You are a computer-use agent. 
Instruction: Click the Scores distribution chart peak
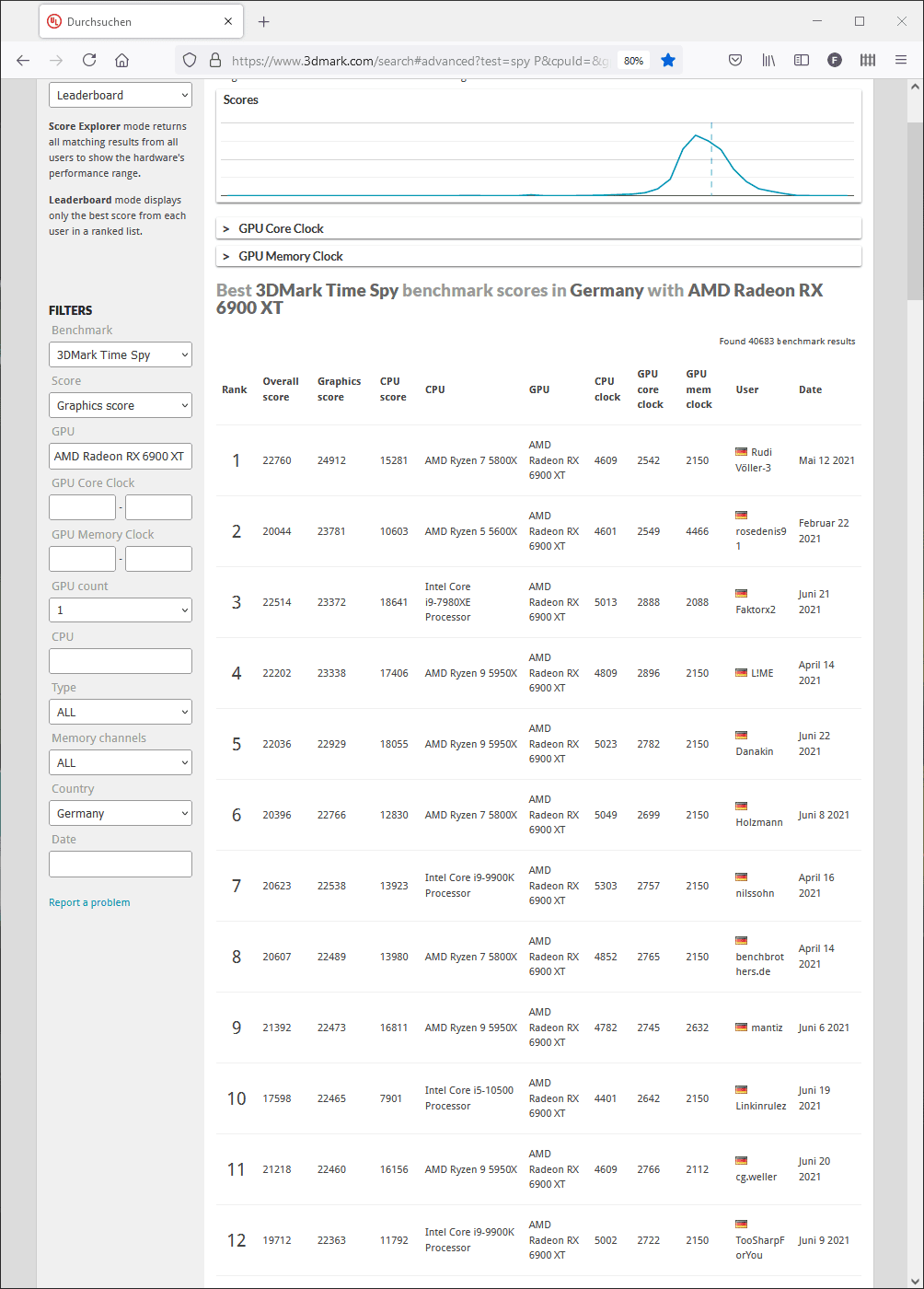[x=698, y=136]
